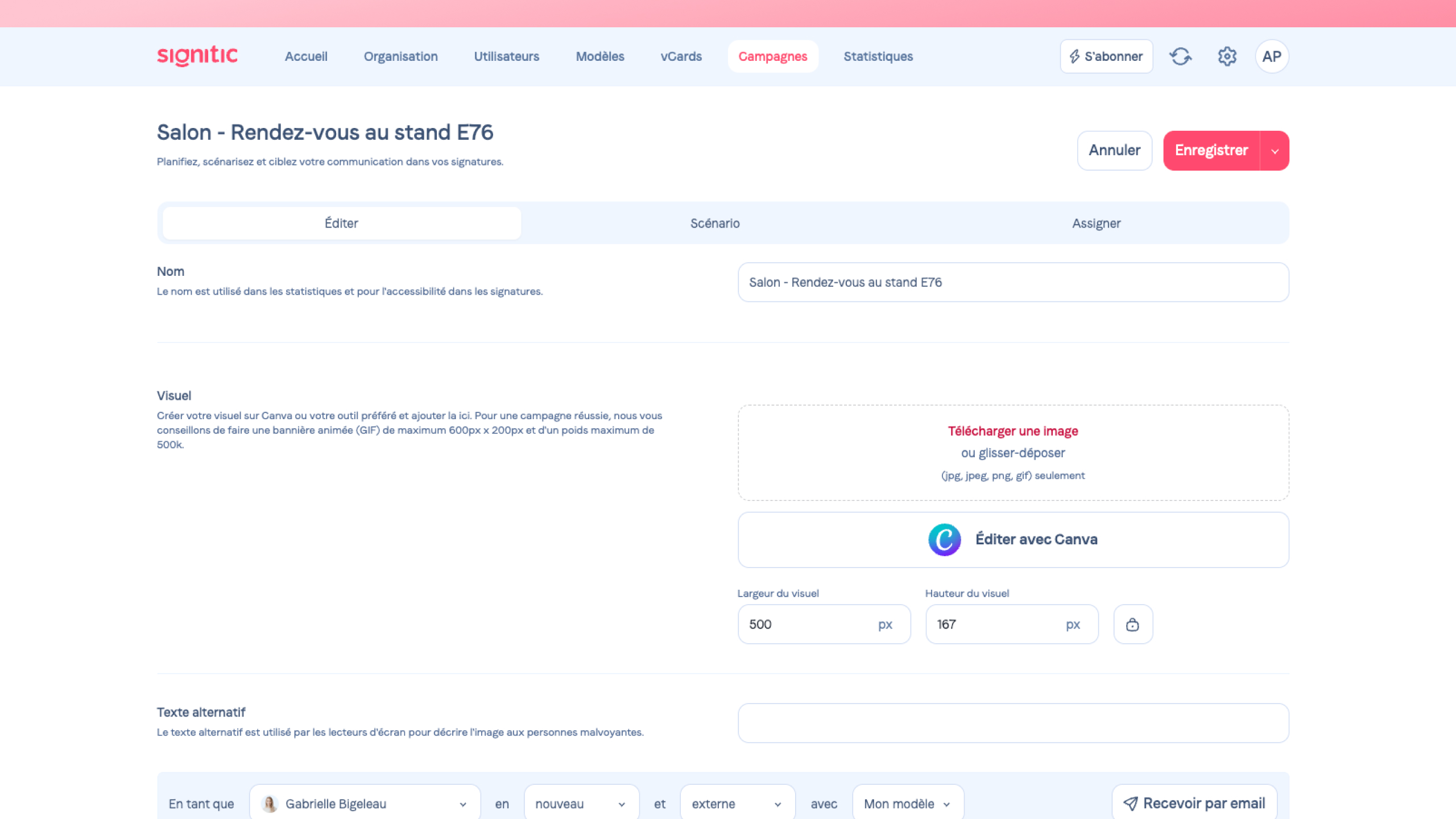
Task: Click Annuler to cancel
Action: (1114, 151)
